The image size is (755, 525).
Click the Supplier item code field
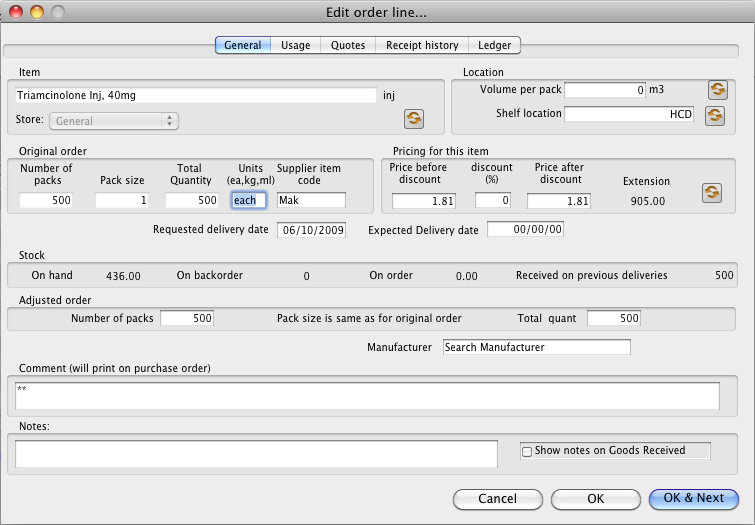pos(311,200)
